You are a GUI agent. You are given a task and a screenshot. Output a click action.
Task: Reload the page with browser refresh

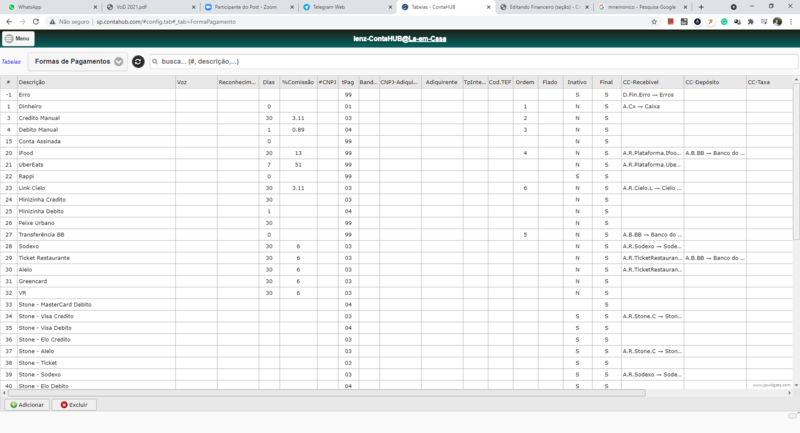(36, 22)
